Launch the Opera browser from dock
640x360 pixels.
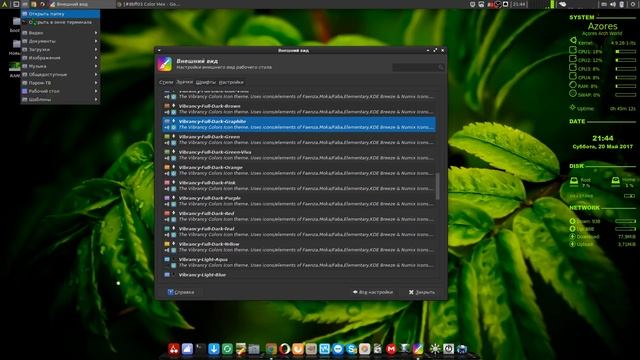click(284, 349)
